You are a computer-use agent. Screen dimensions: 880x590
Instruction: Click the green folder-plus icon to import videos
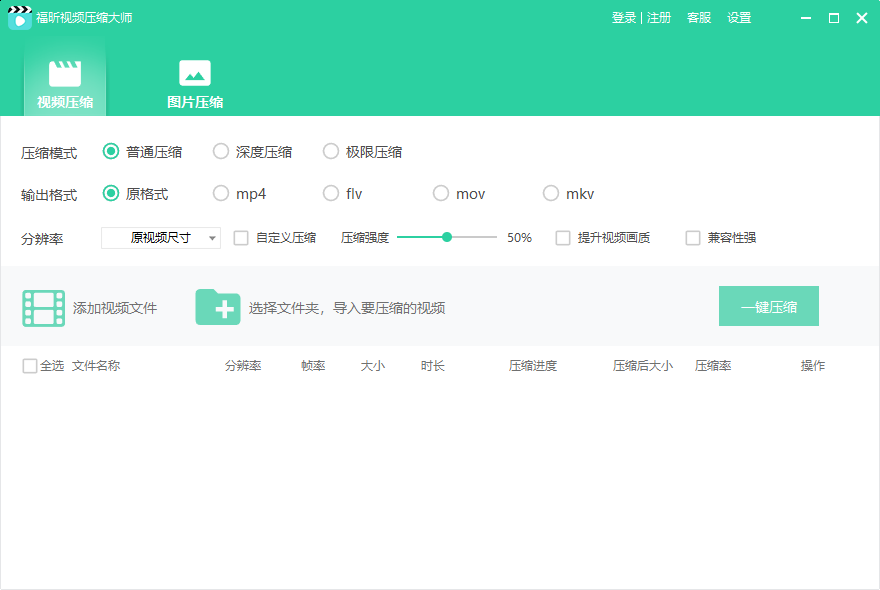tap(218, 307)
